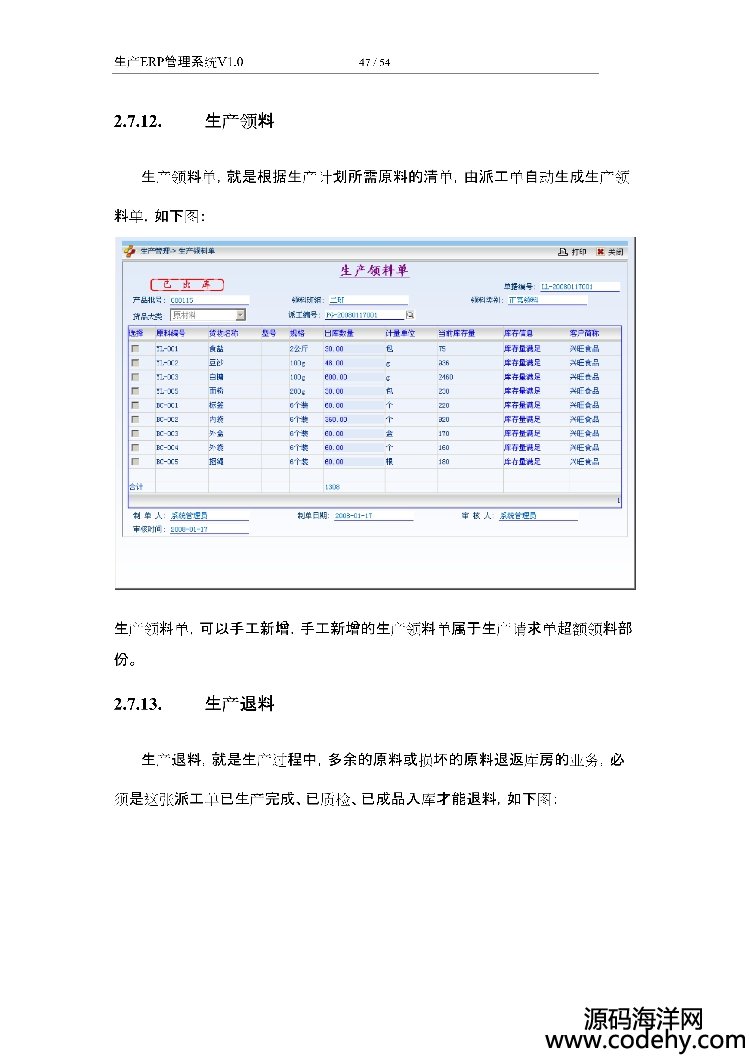Click material code YL-005 cell
The height and width of the screenshot is (1060, 750).
coord(167,391)
